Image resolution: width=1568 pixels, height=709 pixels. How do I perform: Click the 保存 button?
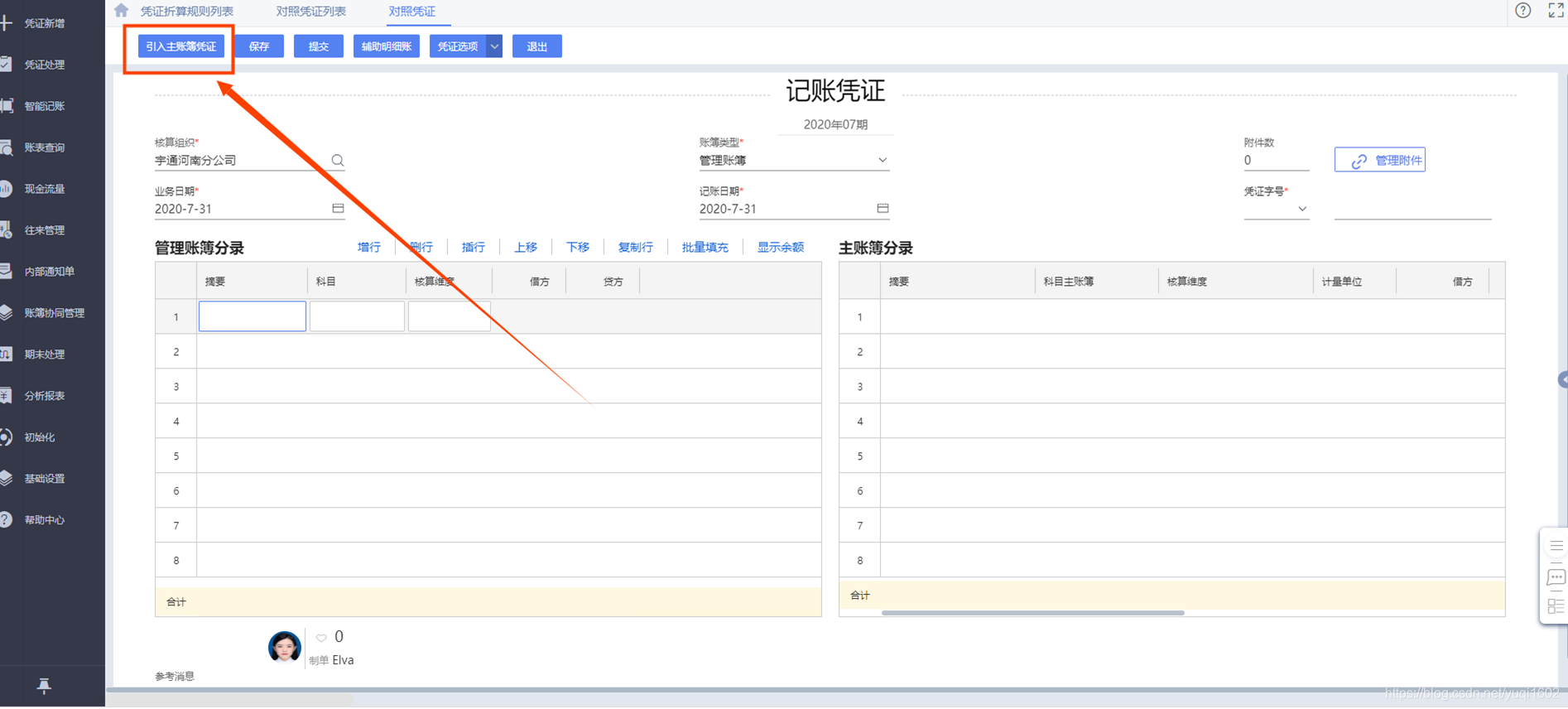pos(259,46)
